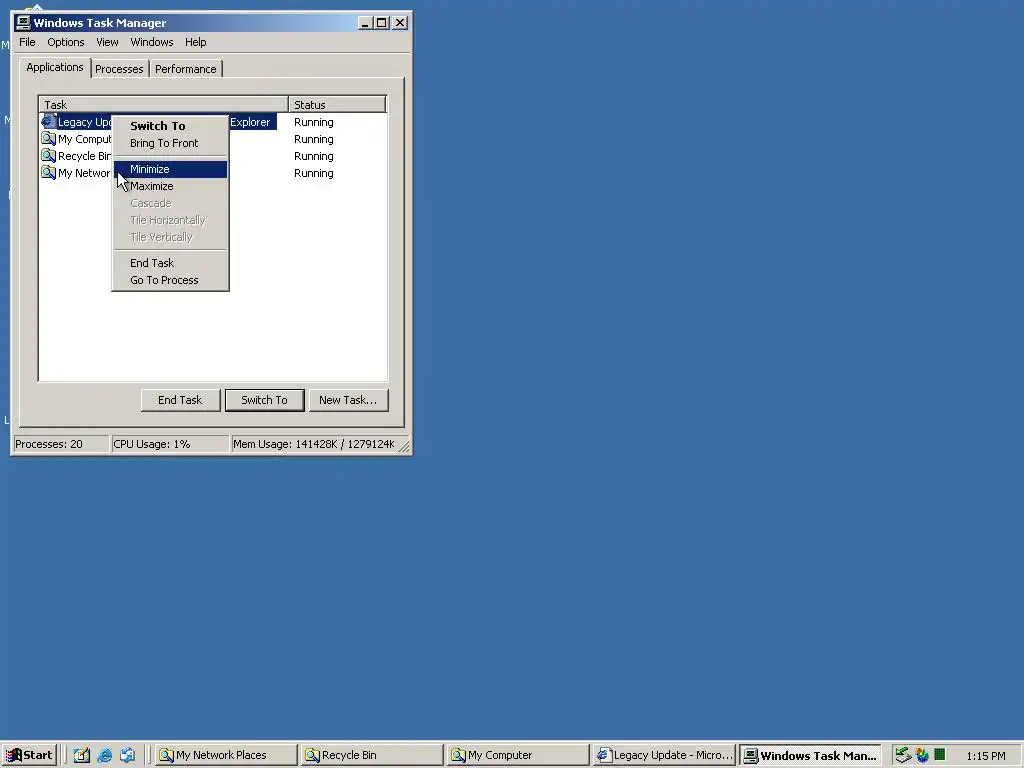Switch to the Processes tab
This screenshot has width=1024, height=768.
click(119, 69)
